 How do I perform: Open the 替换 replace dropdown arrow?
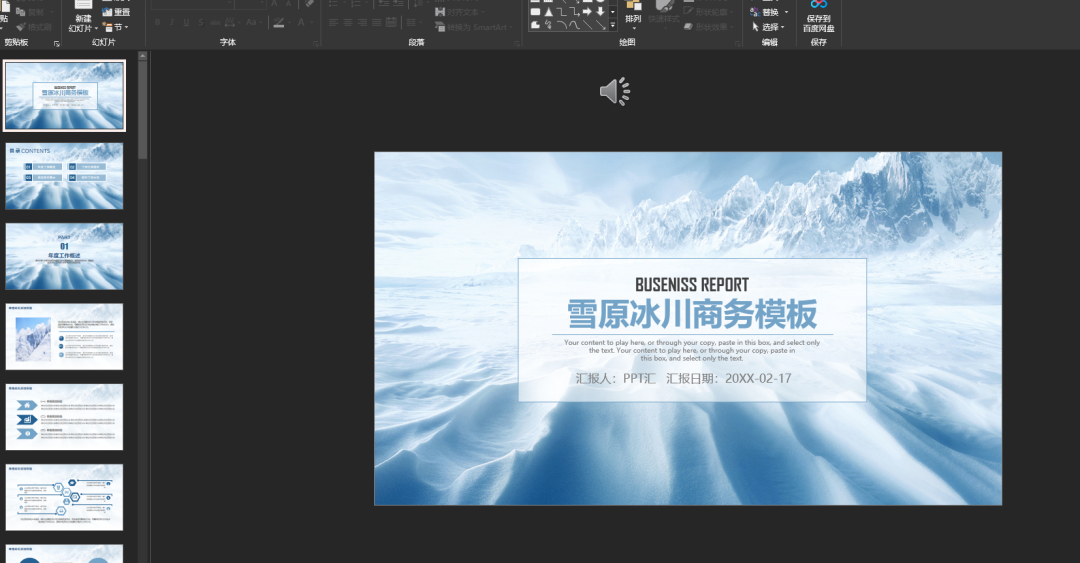point(786,12)
